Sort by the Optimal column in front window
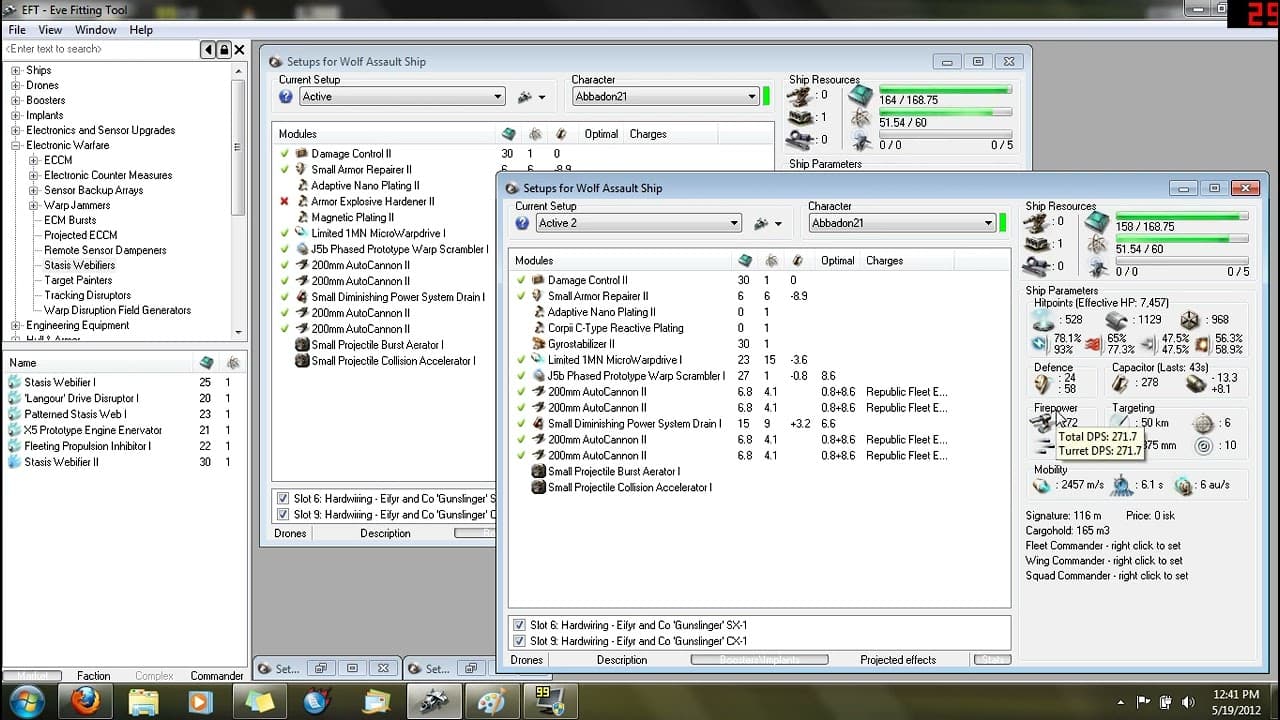 click(838, 261)
